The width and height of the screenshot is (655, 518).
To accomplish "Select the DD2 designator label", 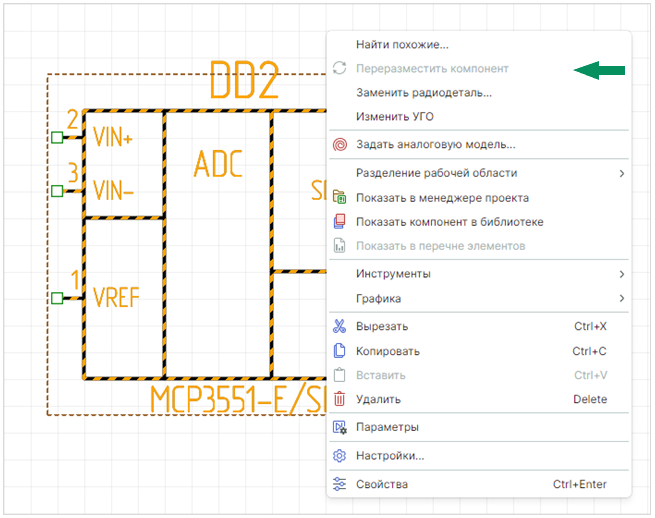I will point(244,80).
